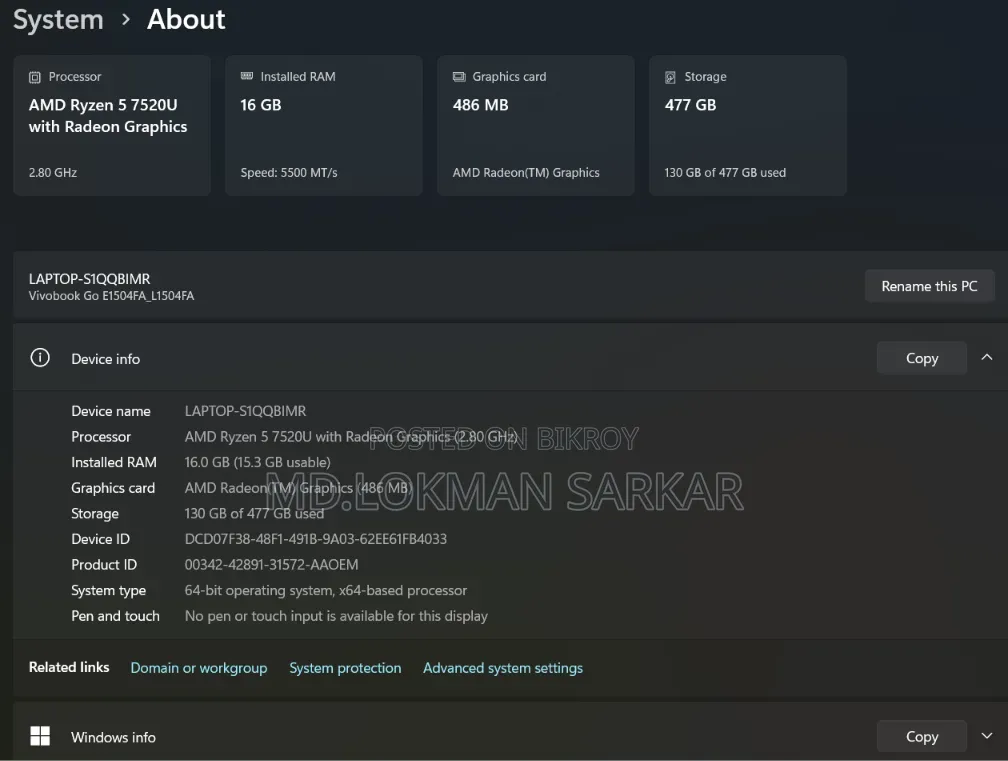Open System protection link

(345, 668)
